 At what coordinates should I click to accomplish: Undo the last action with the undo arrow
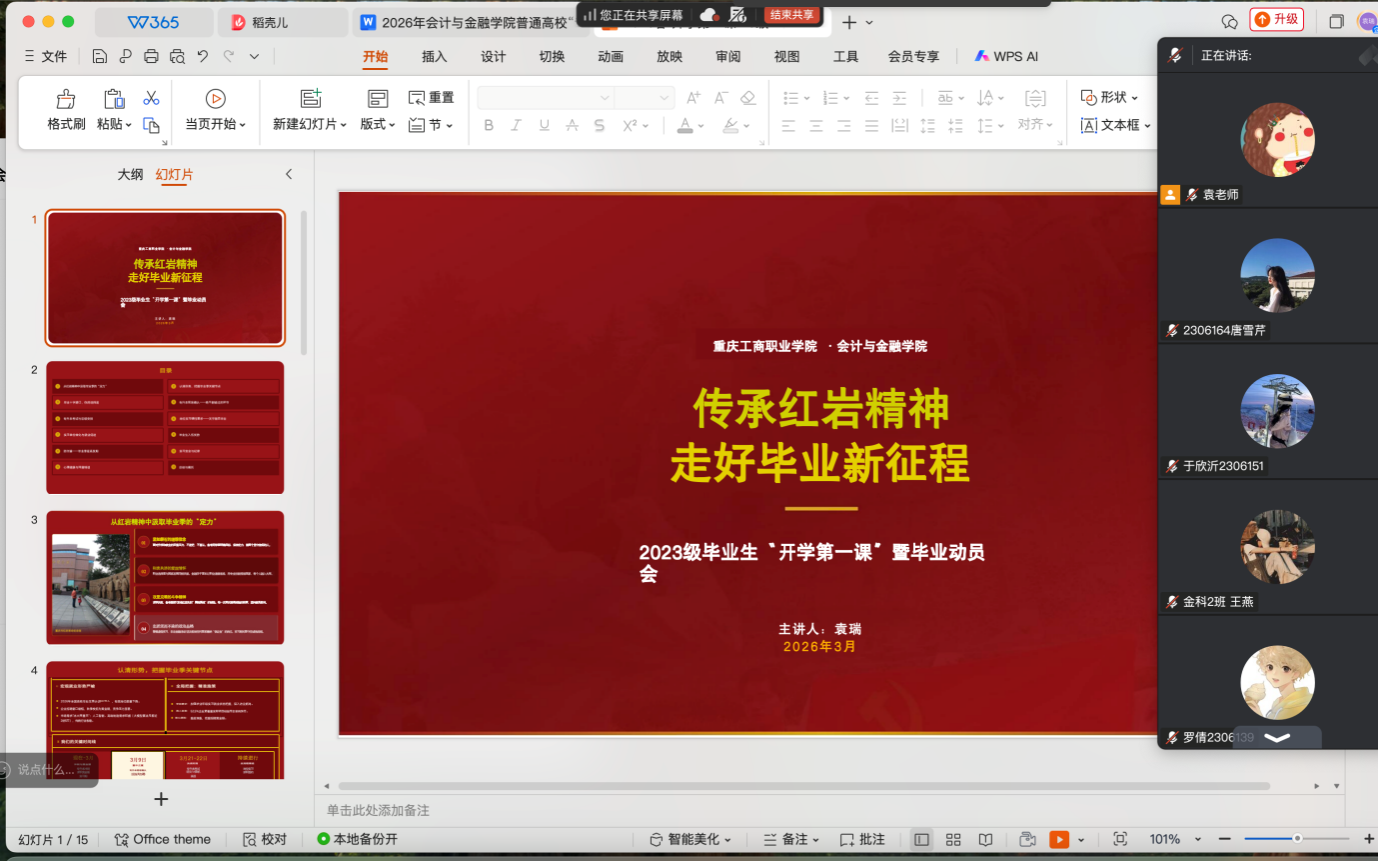[x=203, y=56]
